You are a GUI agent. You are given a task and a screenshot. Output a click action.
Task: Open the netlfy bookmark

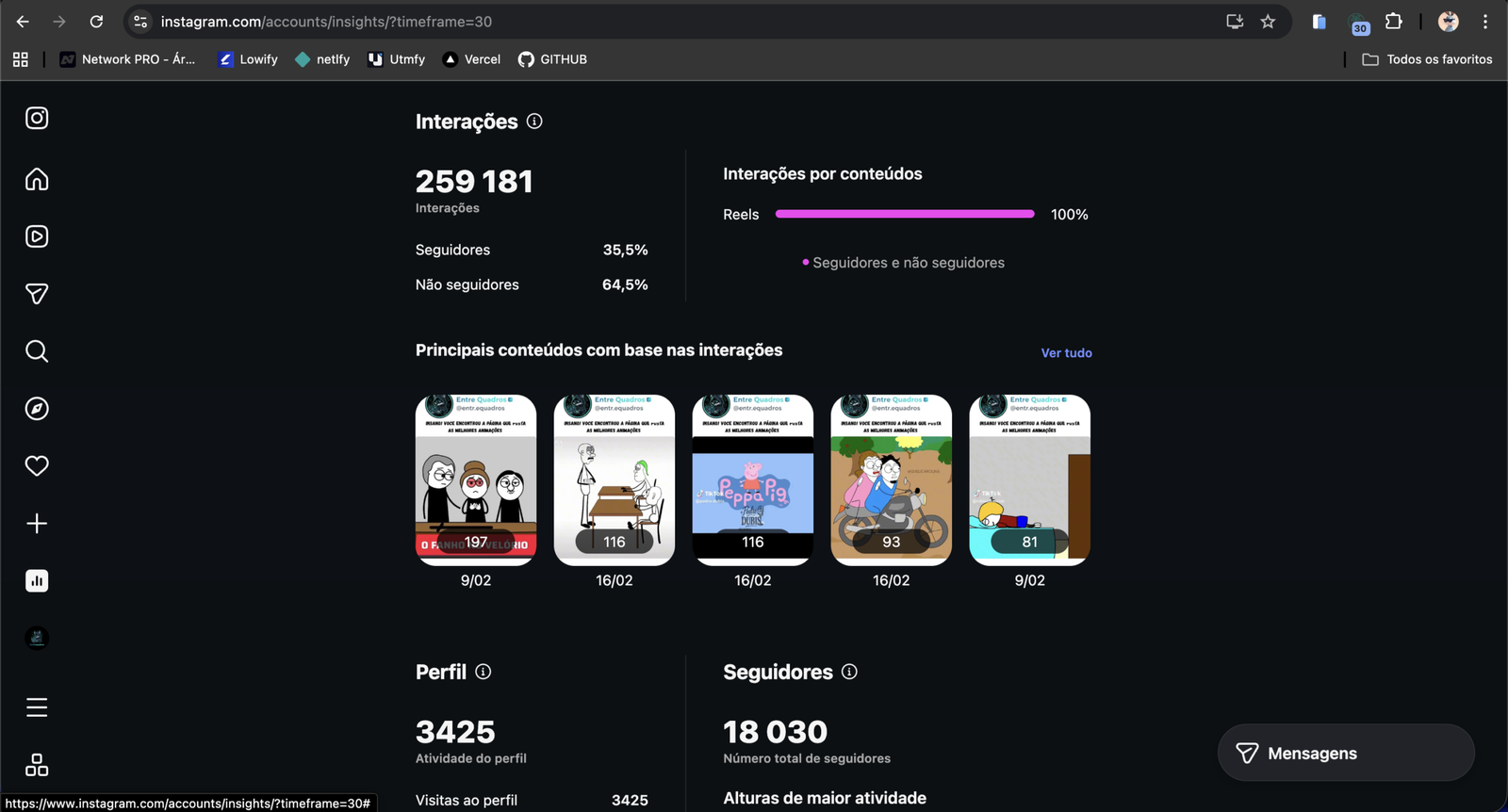tap(322, 59)
